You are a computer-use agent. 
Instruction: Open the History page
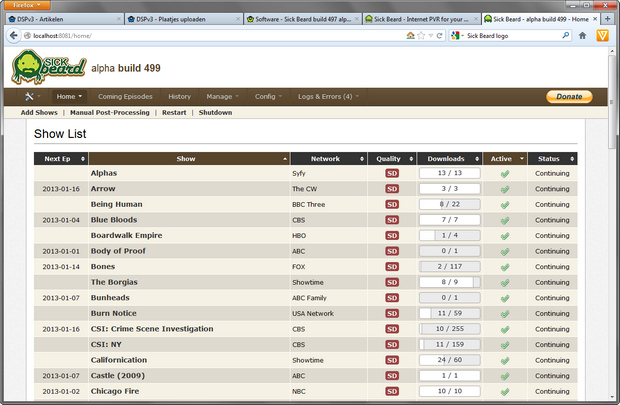180,97
